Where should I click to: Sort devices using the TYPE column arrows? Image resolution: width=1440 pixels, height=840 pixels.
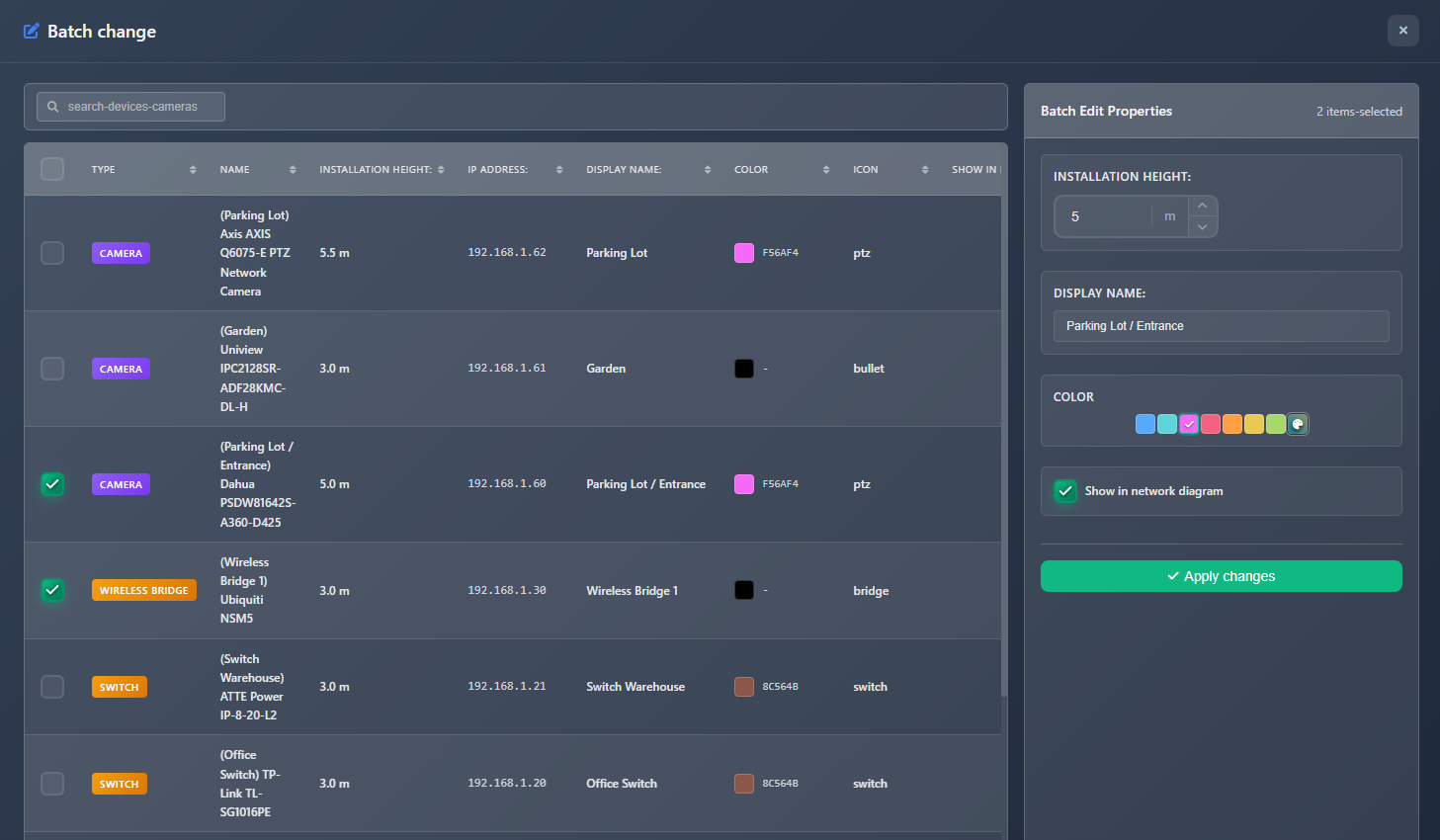coord(191,169)
